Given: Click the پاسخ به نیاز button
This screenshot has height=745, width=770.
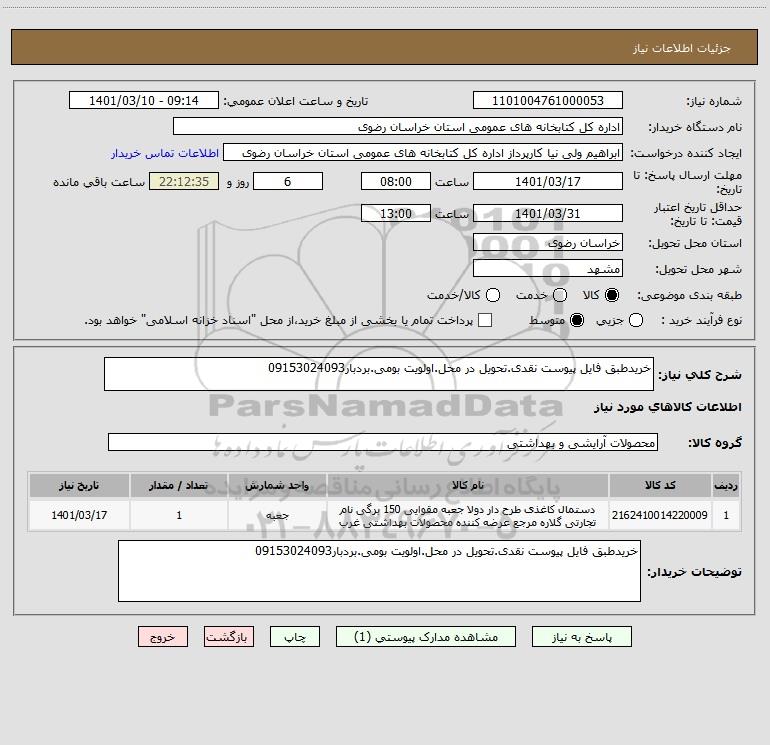Looking at the screenshot, I should click(x=581, y=637).
